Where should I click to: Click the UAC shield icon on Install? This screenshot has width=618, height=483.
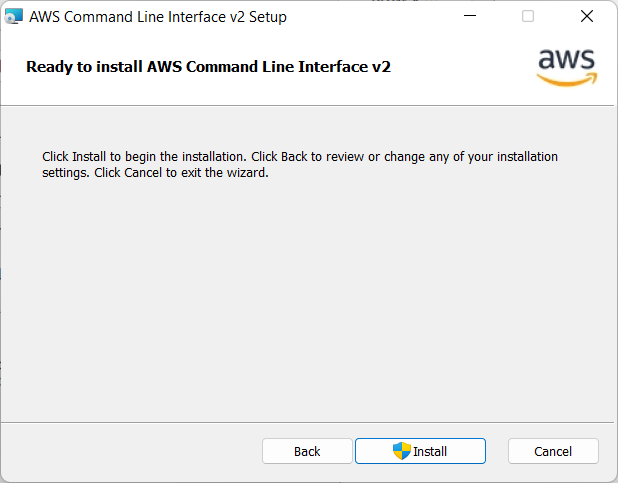402,451
